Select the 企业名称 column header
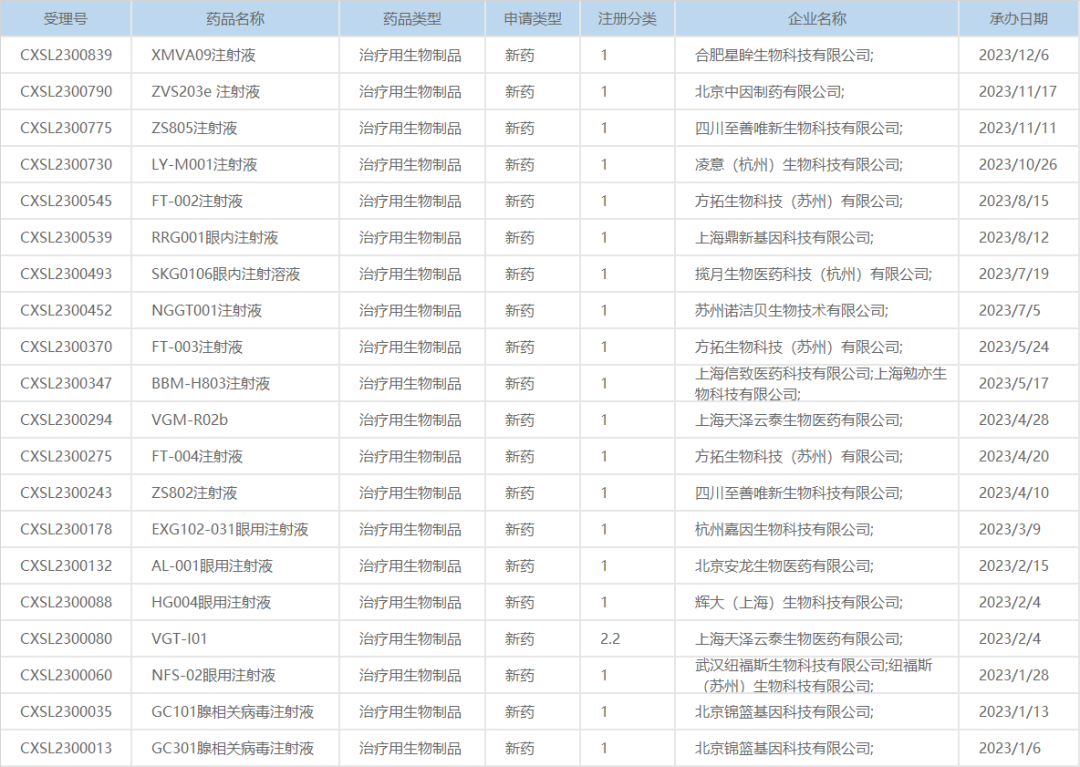This screenshot has width=1080, height=767. coord(814,18)
